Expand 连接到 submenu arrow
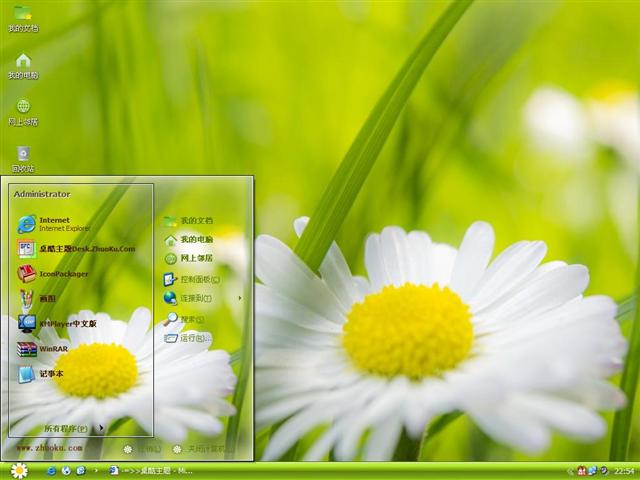Viewport: 640px width, 480px height. pos(240,298)
